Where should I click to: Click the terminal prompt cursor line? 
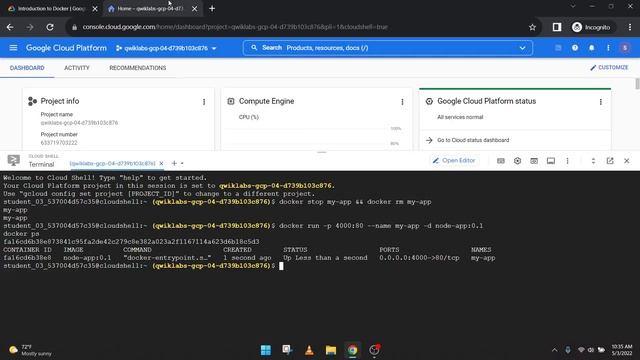[x=281, y=266]
